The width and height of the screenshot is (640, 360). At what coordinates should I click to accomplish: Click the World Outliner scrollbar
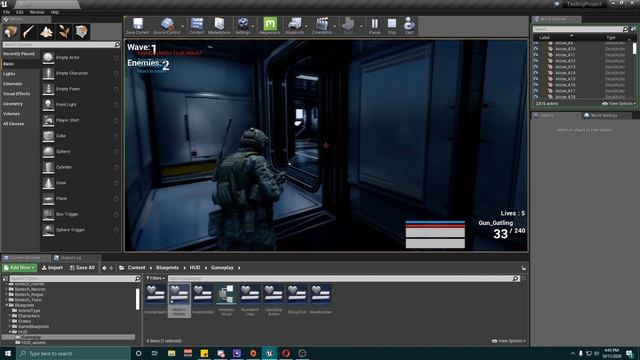pos(634,49)
